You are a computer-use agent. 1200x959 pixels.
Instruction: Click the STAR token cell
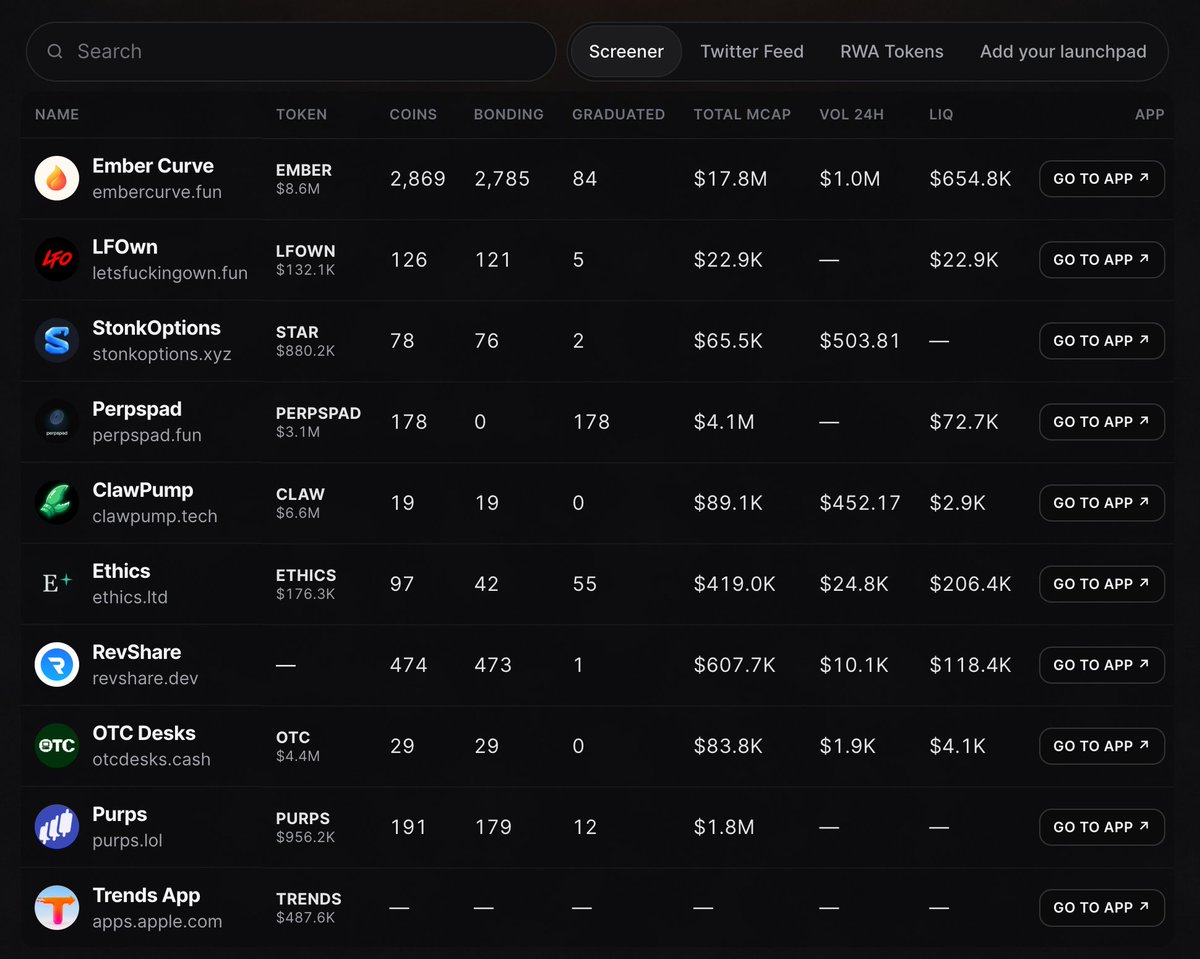306,341
